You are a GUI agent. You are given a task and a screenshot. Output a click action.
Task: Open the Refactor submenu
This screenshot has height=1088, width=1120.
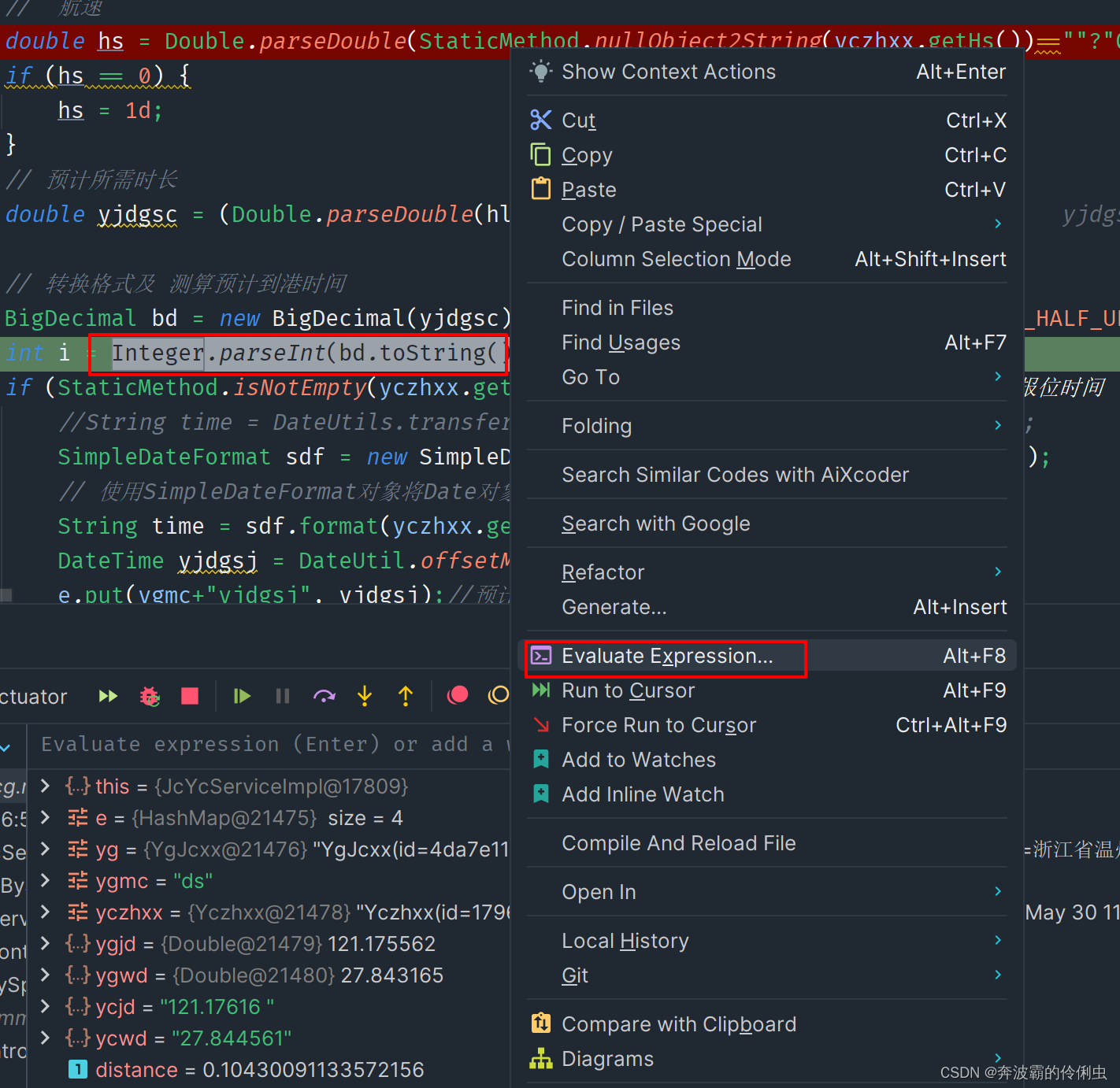pos(603,572)
